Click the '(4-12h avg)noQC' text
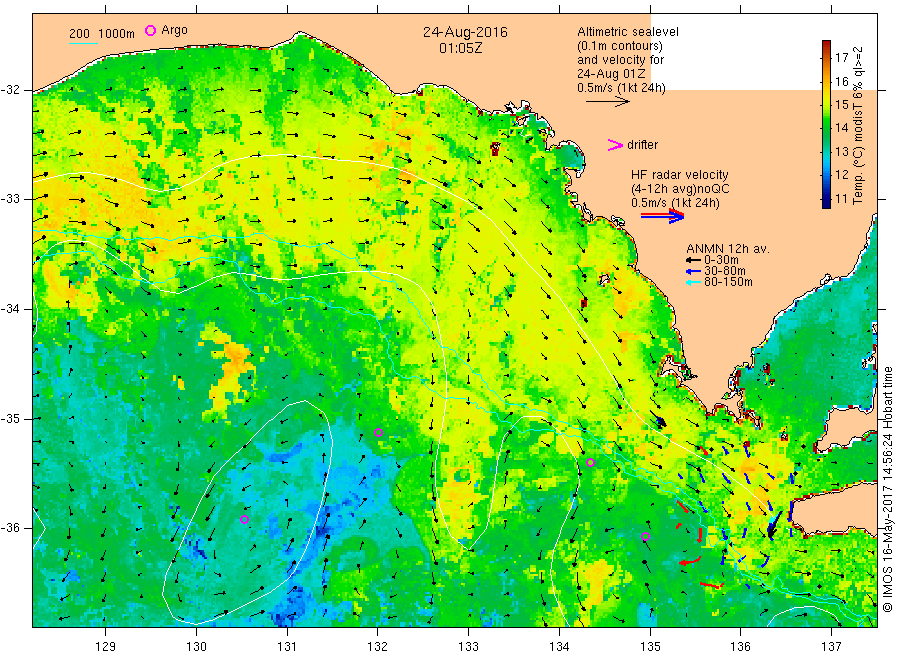Image resolution: width=900 pixels, height=660 pixels. click(680, 189)
